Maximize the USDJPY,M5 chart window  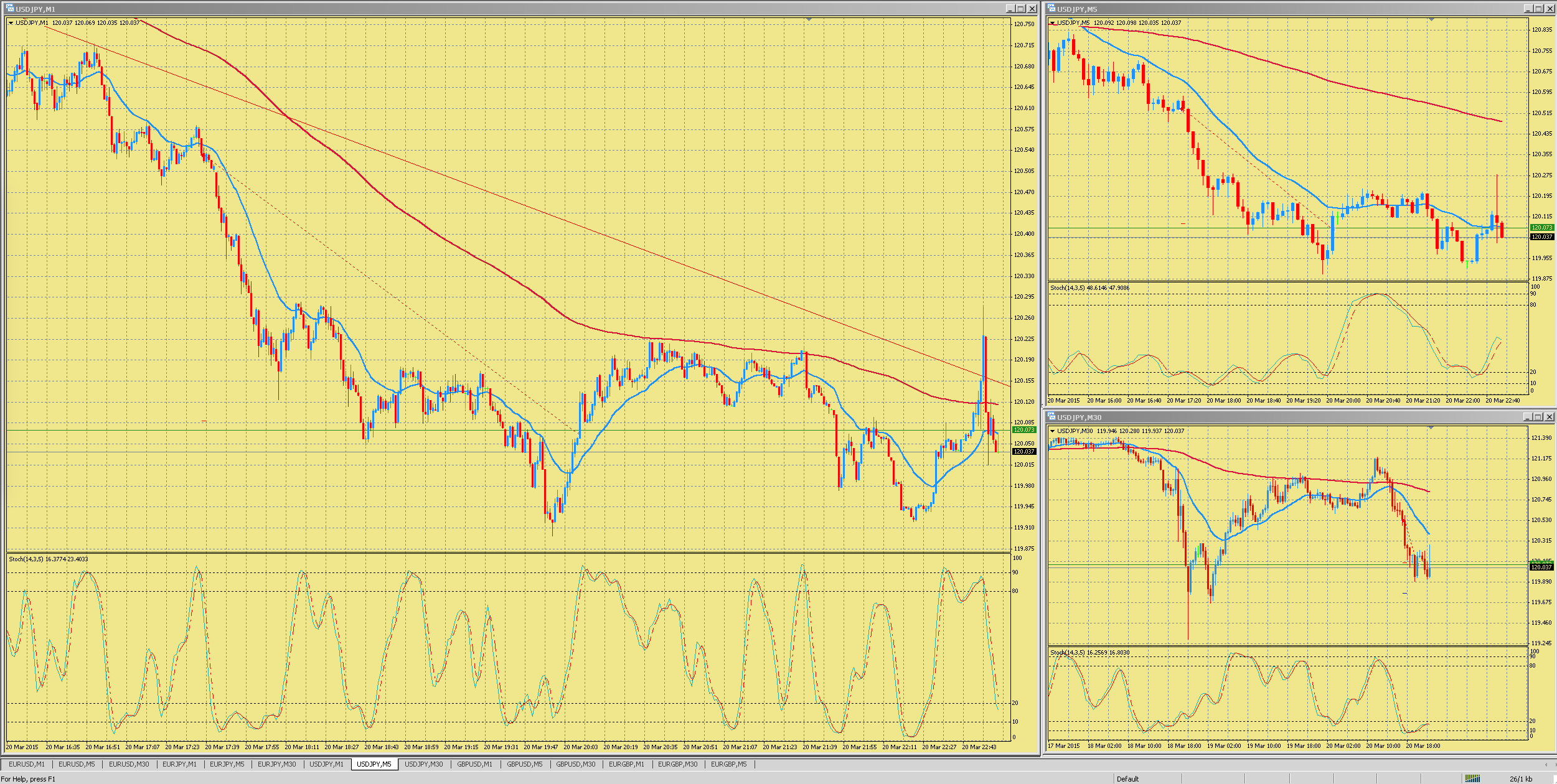(1540, 9)
